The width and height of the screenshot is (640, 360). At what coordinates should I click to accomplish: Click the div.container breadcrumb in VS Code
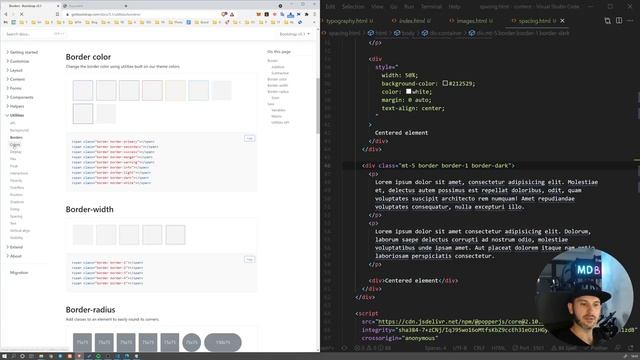tap(442, 33)
